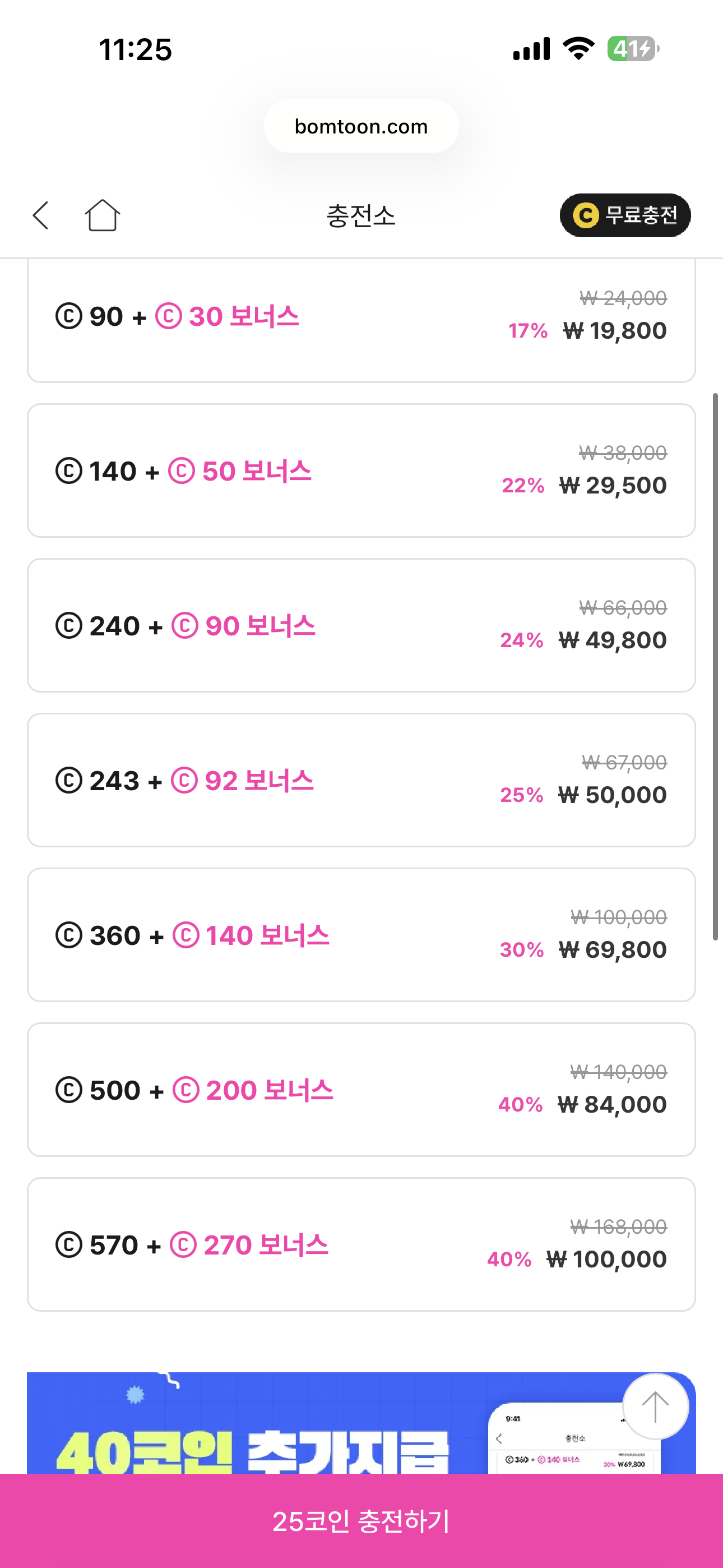Select the 90 + 30 bonus coin package
The image size is (723, 1568).
tap(361, 316)
